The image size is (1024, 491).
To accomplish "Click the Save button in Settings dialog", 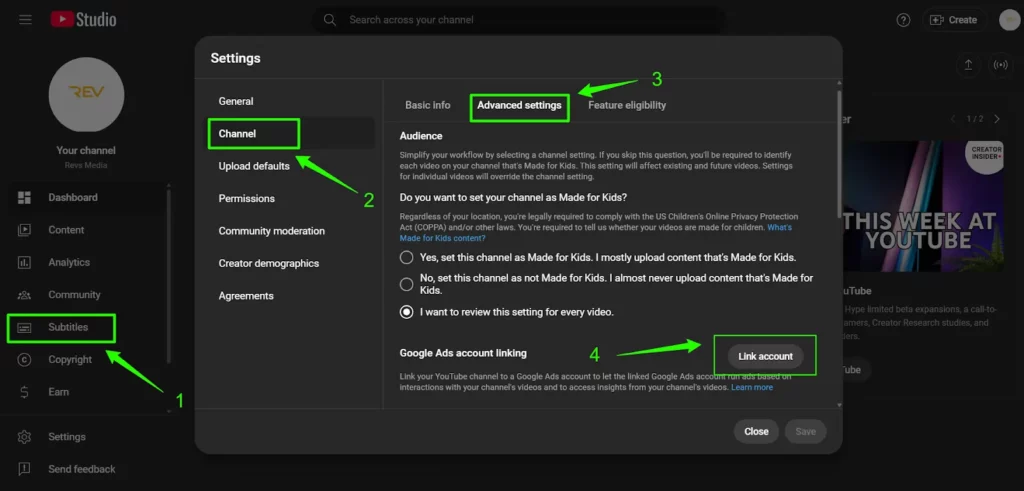I will 805,432.
